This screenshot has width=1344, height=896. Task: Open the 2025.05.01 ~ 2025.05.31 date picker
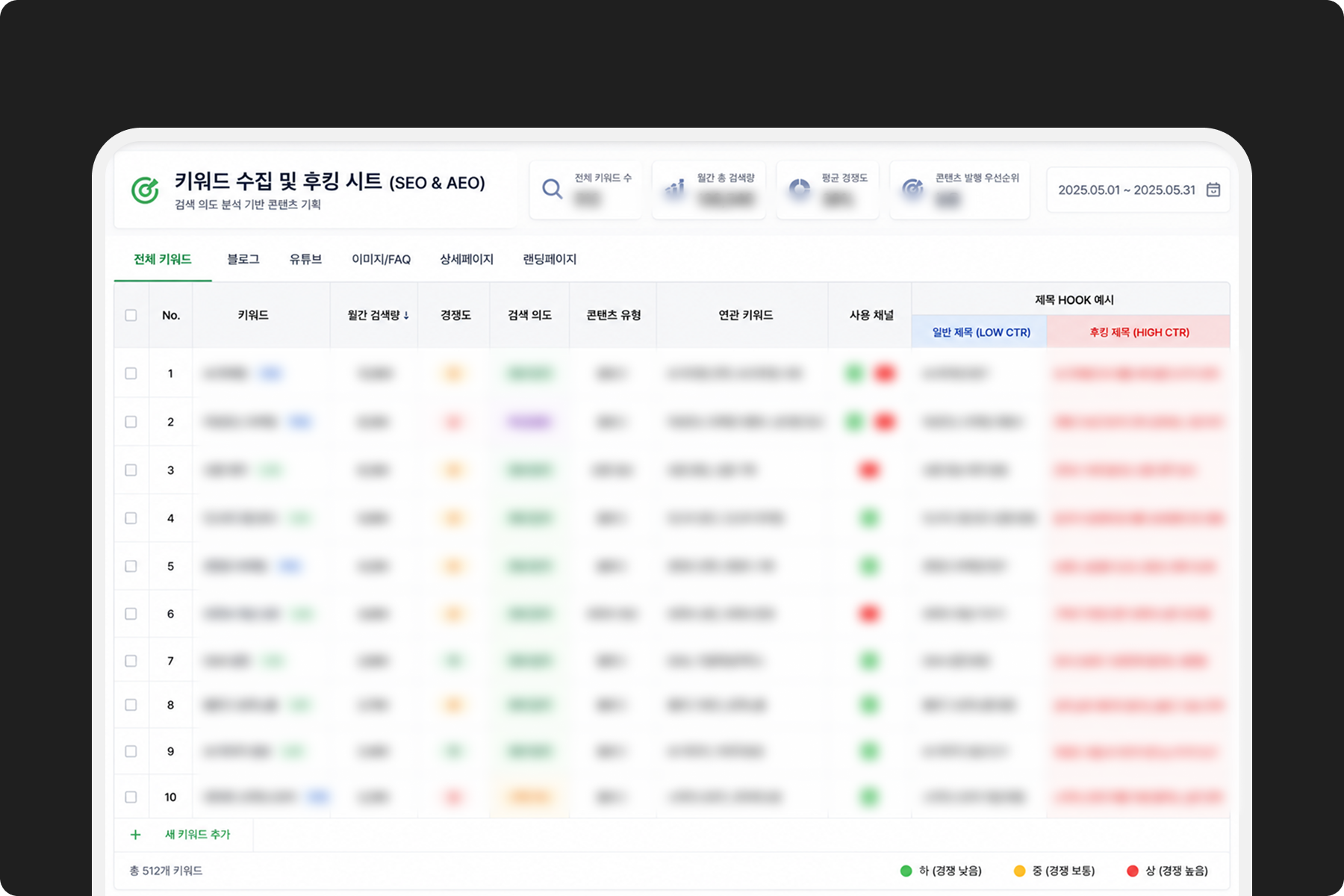click(x=1138, y=190)
